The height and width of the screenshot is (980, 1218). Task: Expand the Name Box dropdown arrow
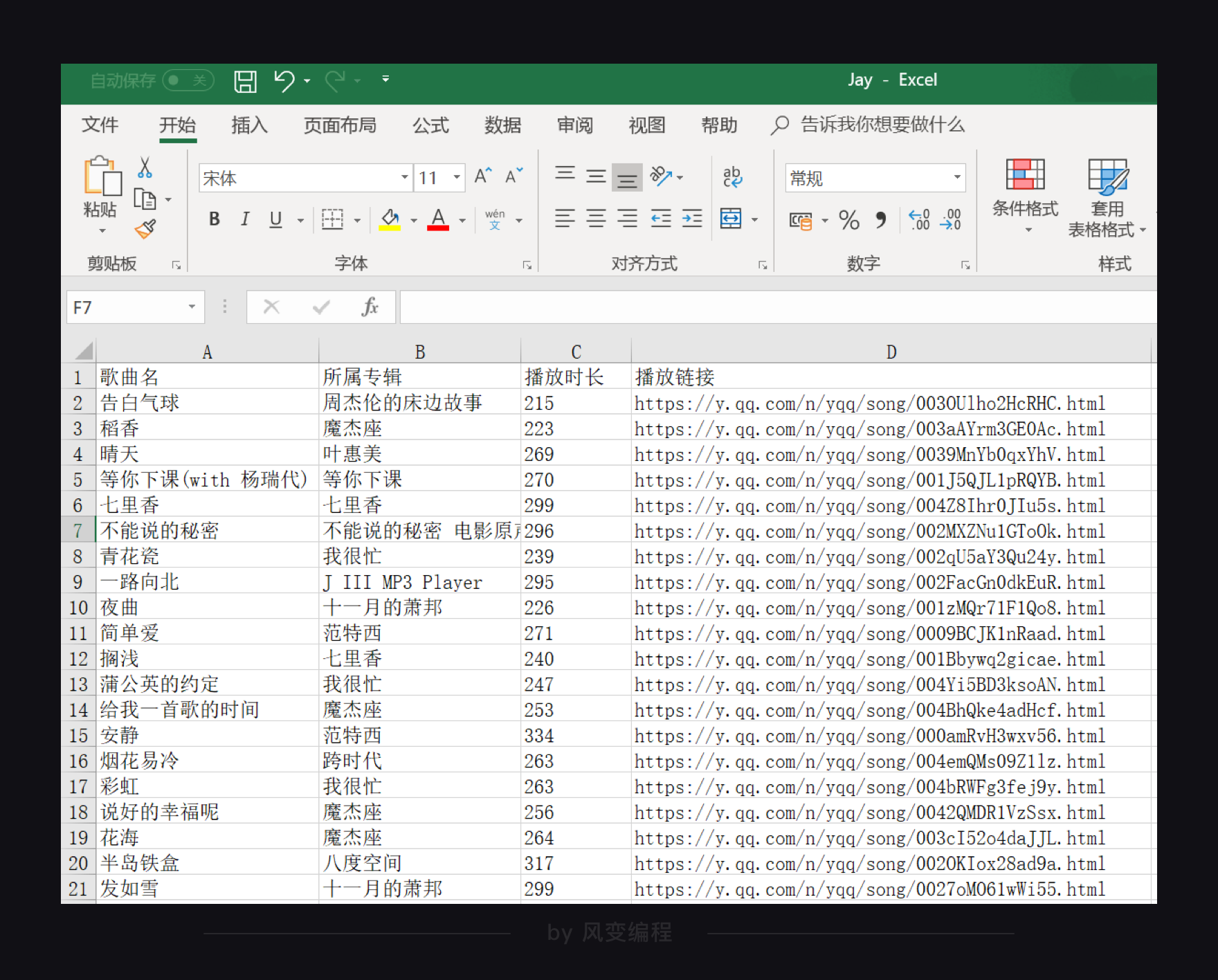pos(192,307)
